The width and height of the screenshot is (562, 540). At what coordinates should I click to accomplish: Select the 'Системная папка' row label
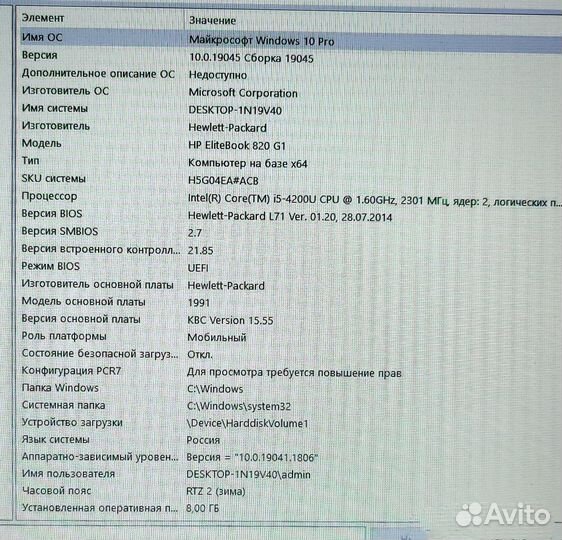63,405
